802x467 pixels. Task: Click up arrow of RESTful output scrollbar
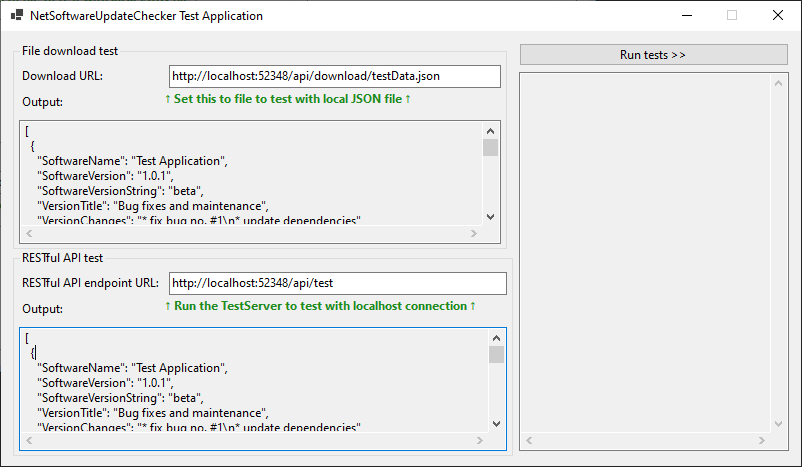pyautogui.click(x=496, y=338)
